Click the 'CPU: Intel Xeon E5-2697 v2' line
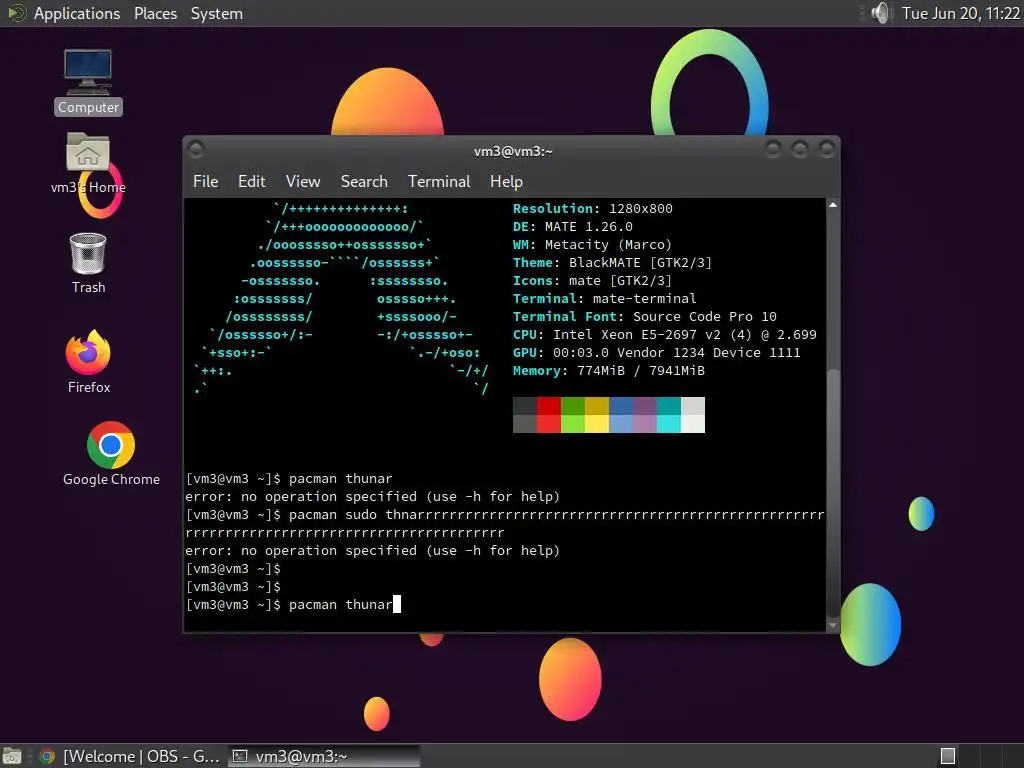The height and width of the screenshot is (768, 1024). [x=665, y=334]
